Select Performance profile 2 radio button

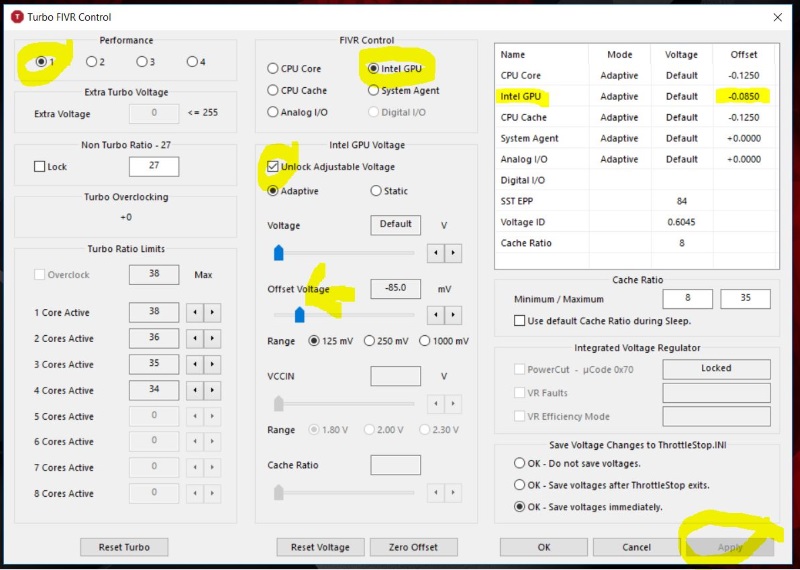91,62
